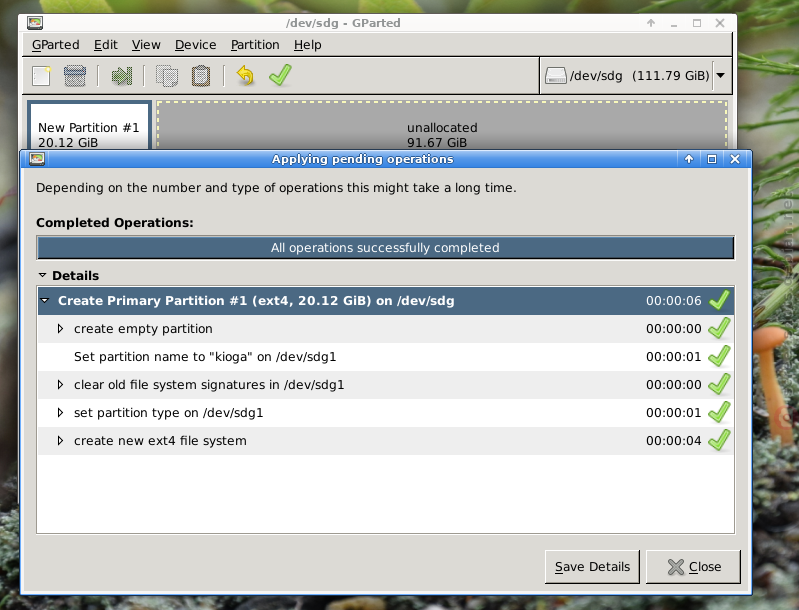The width and height of the screenshot is (799, 610).
Task: Roll up the dialog with the arrow button
Action: coord(689,159)
